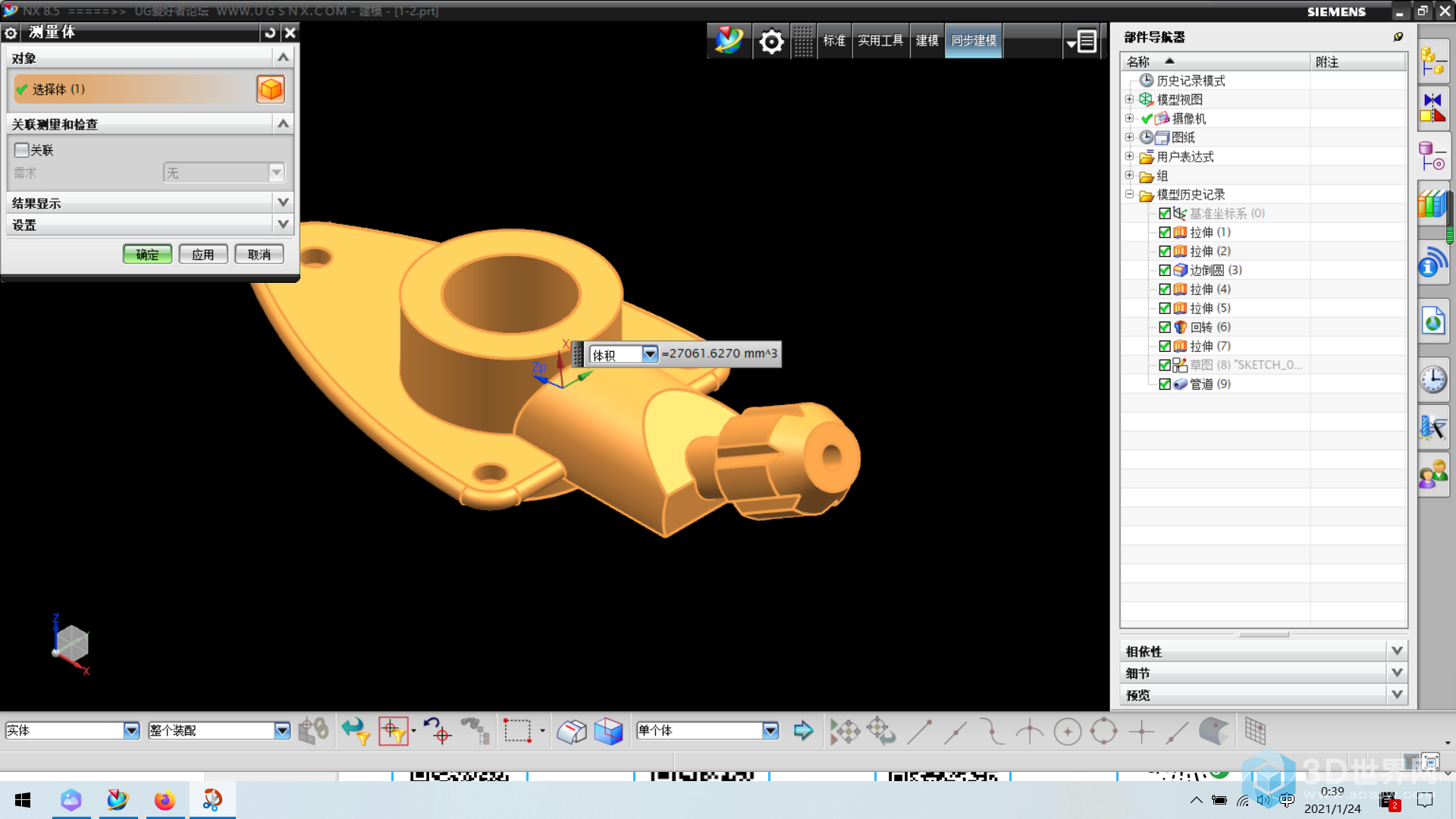Click the rectangle selection tool icon
This screenshot has height=819, width=1456.
click(x=518, y=731)
